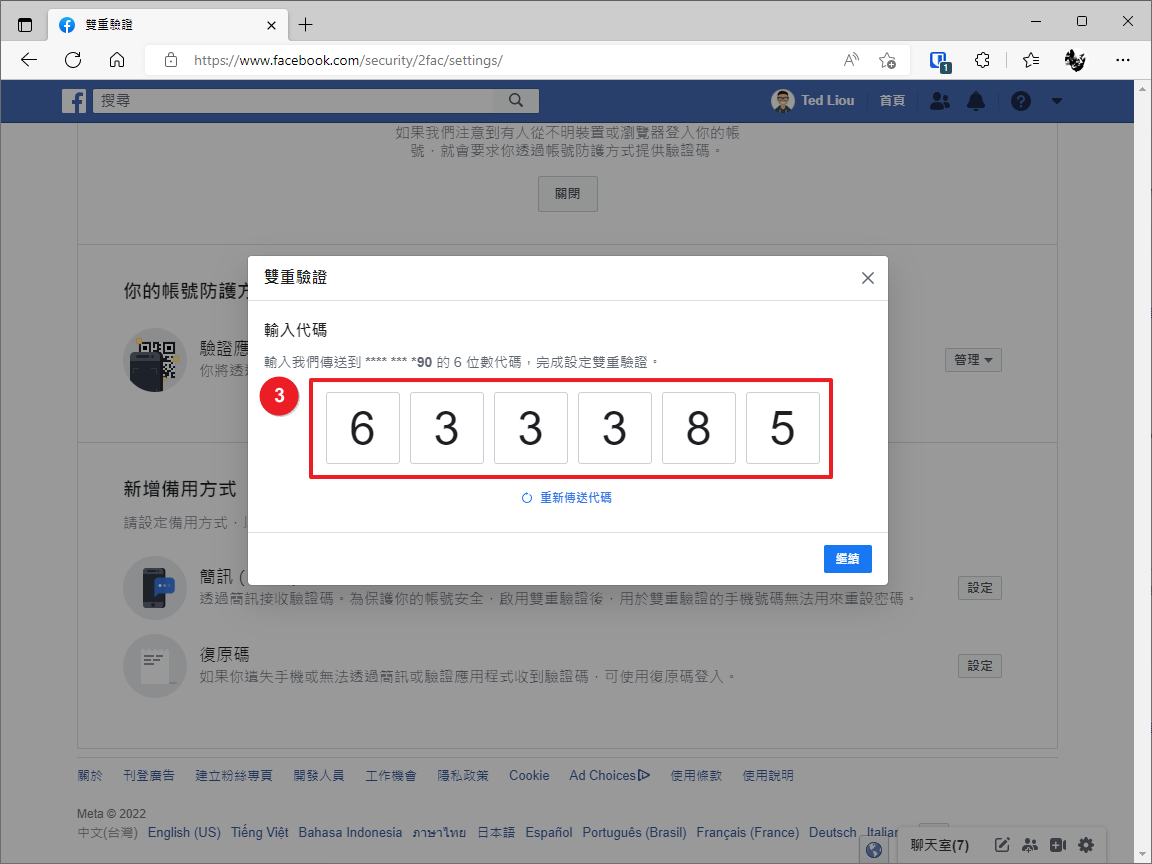Viewport: 1152px width, 864px height.
Task: Open tab actions menu icon
Action: tap(25, 25)
